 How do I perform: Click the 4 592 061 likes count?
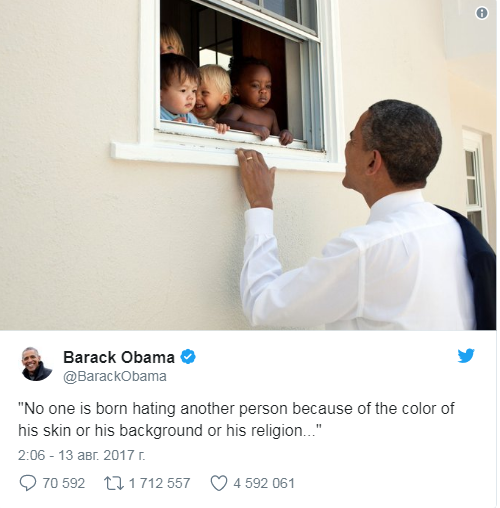point(264,483)
